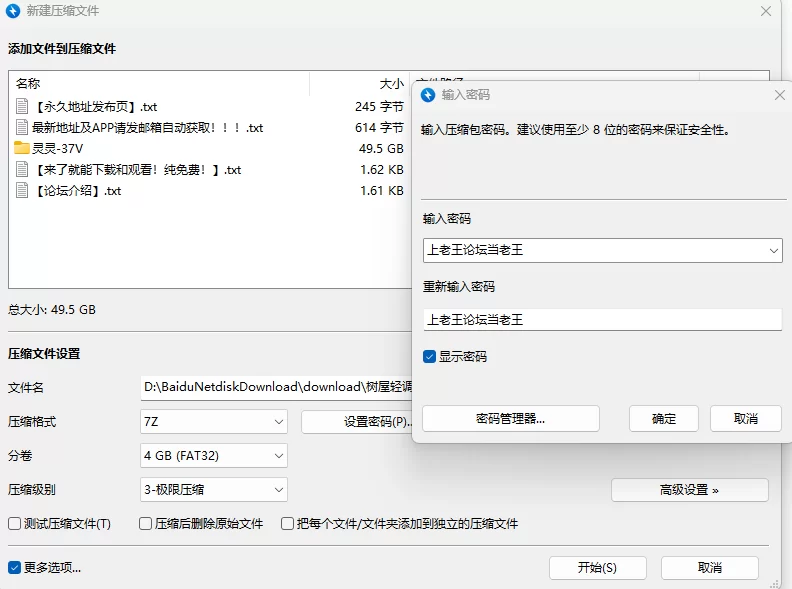Screen dimensions: 792x589
Task: Close the 输入密码 dialog
Action: (x=780, y=95)
